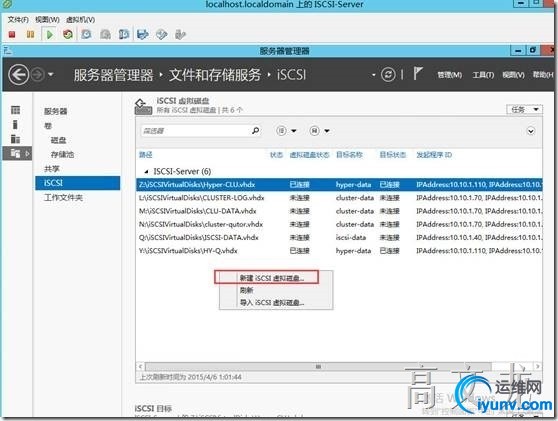Collapse the ISCSI-Server (6) group
Screen dimensions: 558x421
coord(146,172)
